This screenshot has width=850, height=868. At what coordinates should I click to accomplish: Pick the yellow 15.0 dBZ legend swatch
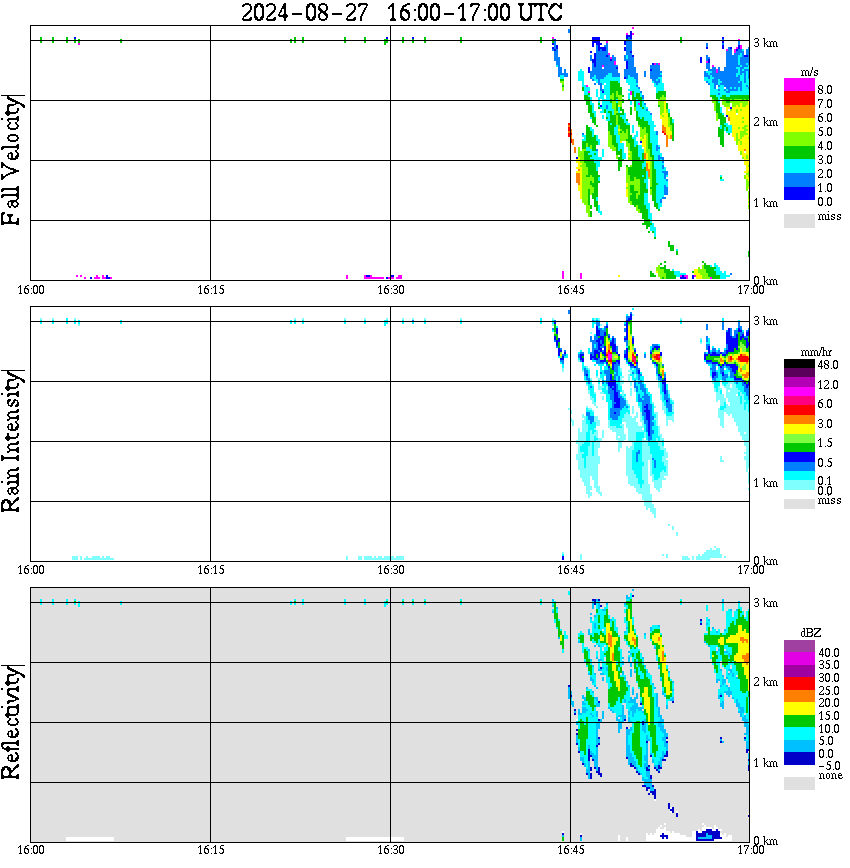799,709
